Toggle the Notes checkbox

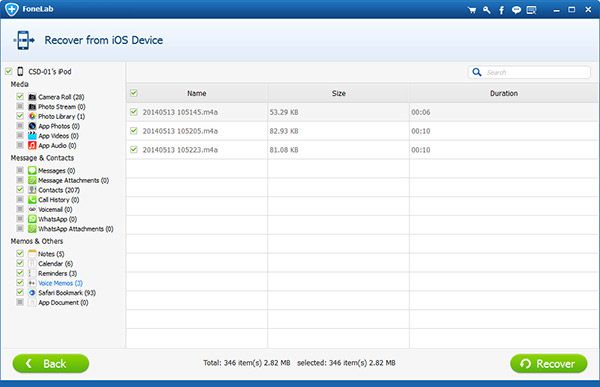pyautogui.click(x=20, y=253)
